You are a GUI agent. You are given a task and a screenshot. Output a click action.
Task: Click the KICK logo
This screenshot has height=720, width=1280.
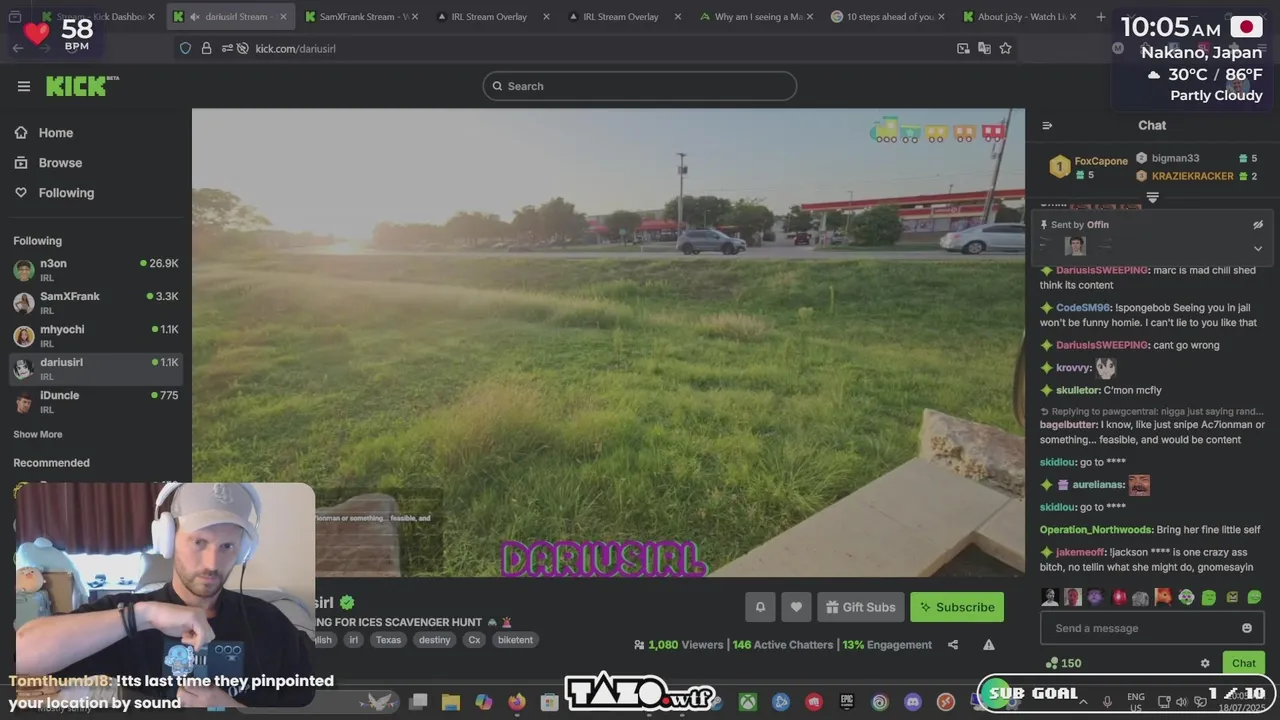tap(81, 86)
